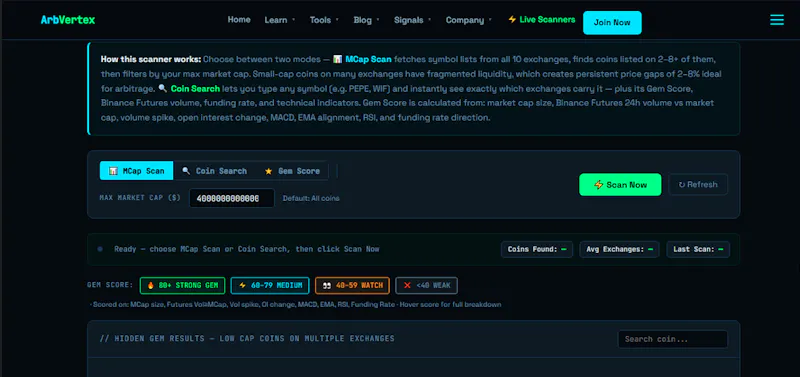Click the 'MAX MARKET CAP ($)' label
Screen dimensions: 800x377
(x=140, y=197)
